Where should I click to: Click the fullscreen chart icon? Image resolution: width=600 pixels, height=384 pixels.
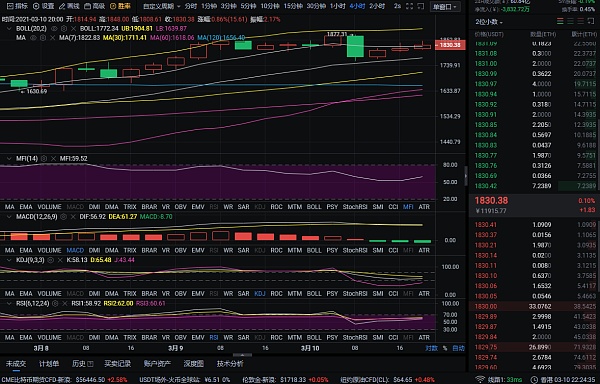point(409,6)
